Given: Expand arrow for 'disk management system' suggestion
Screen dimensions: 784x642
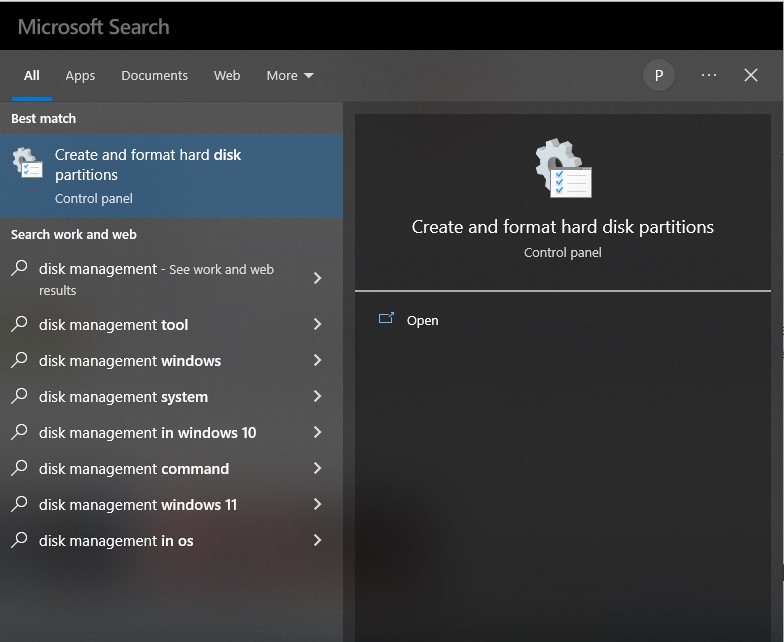Looking at the screenshot, I should tap(317, 397).
